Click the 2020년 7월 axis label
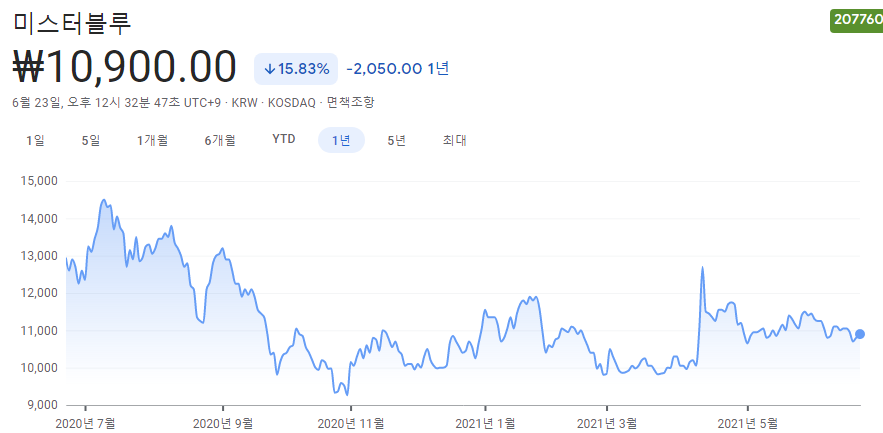 (86, 422)
